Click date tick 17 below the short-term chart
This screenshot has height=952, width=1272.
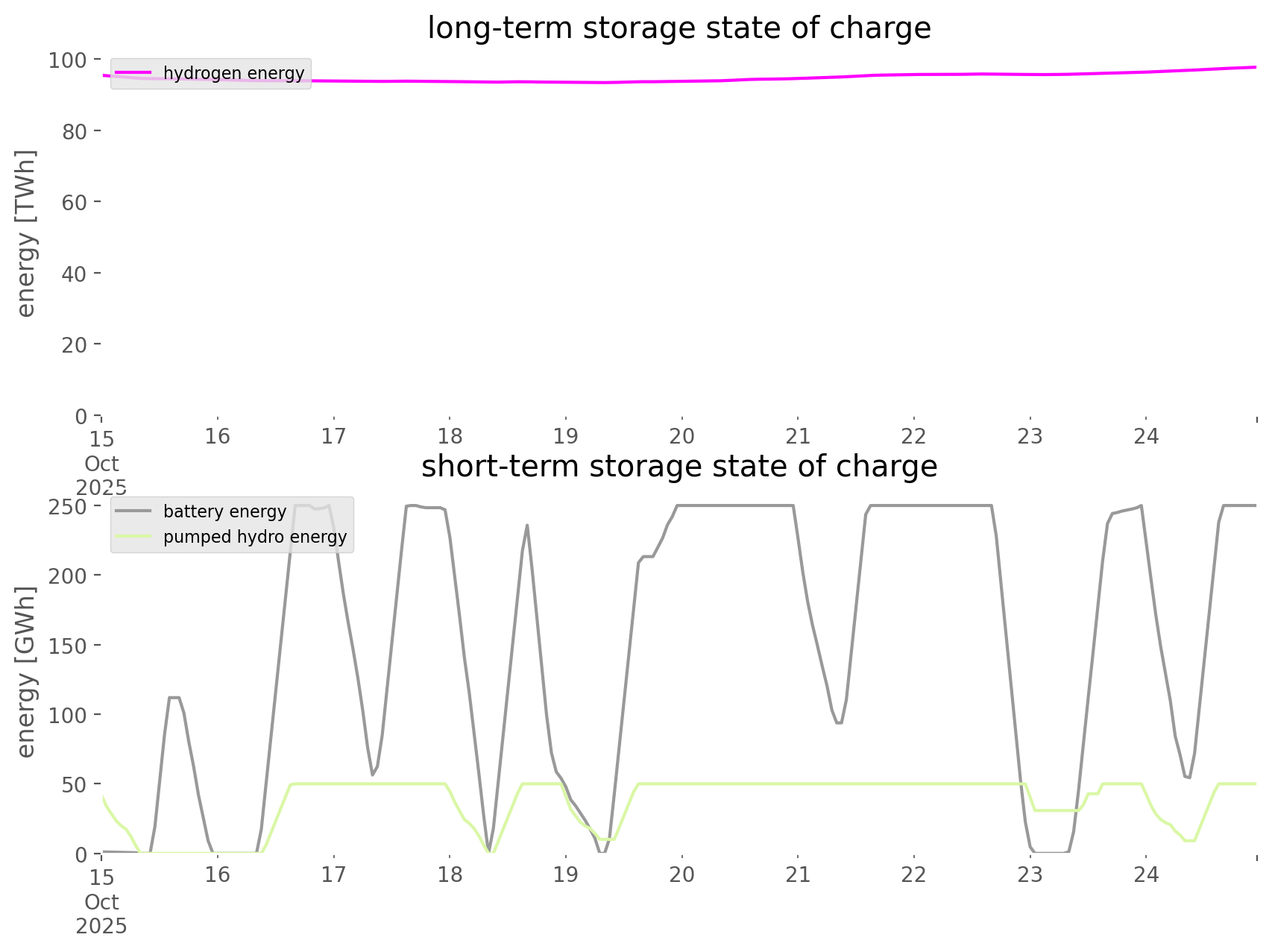(x=333, y=874)
